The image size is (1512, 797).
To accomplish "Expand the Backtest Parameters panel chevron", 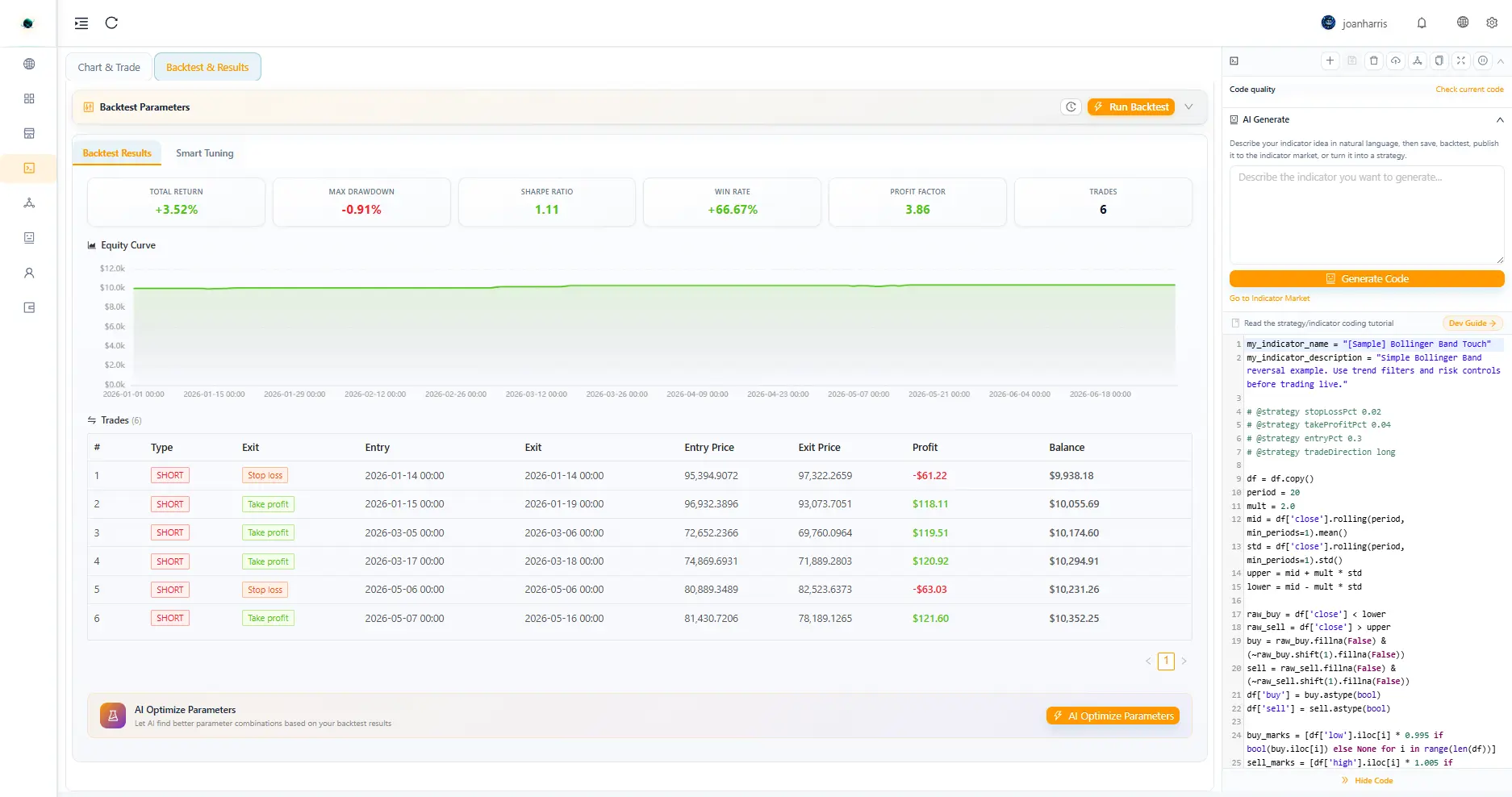I will tap(1188, 106).
